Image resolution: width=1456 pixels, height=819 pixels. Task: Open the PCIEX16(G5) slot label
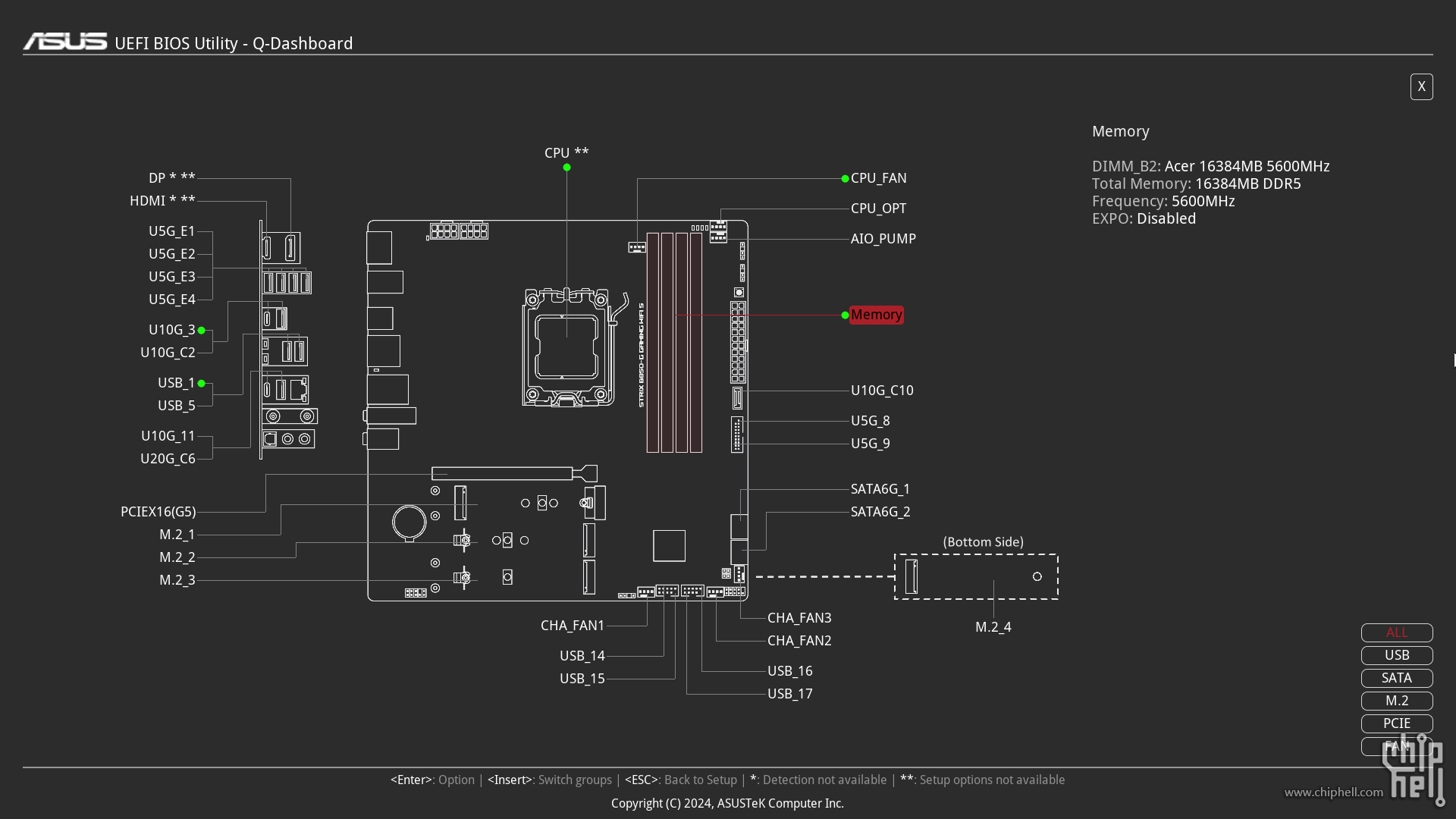point(158,512)
